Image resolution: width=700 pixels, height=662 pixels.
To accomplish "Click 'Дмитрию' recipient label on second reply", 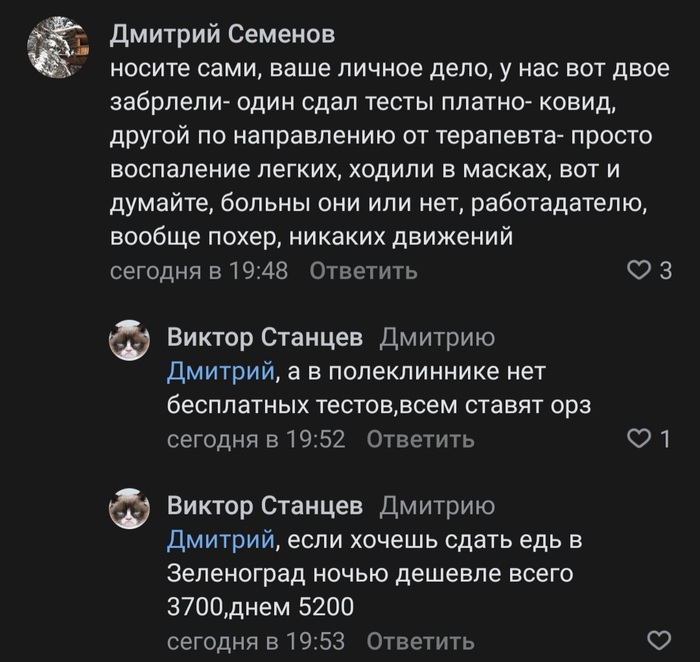I will pos(438,505).
